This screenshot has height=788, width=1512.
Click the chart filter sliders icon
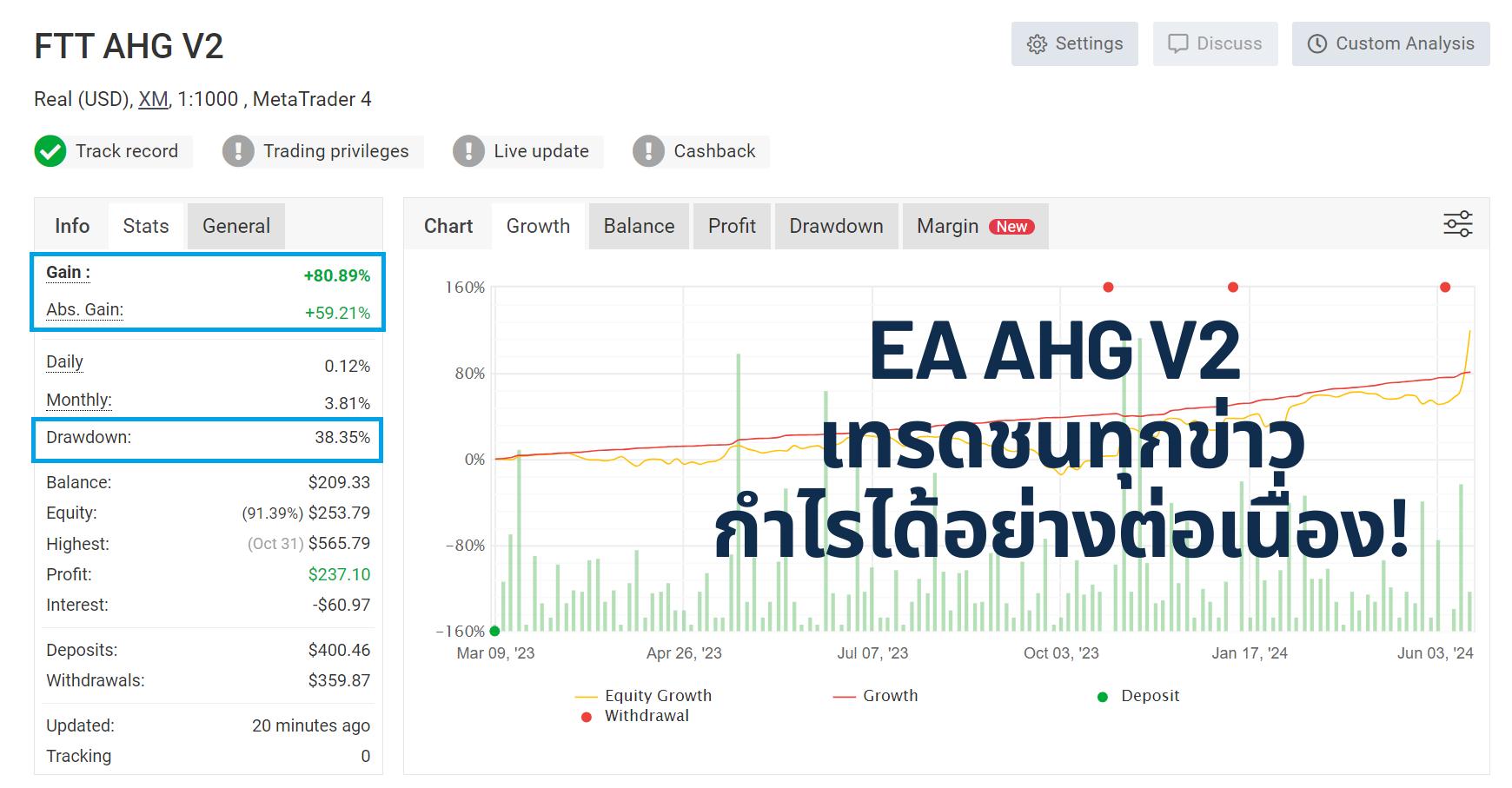pos(1458,224)
